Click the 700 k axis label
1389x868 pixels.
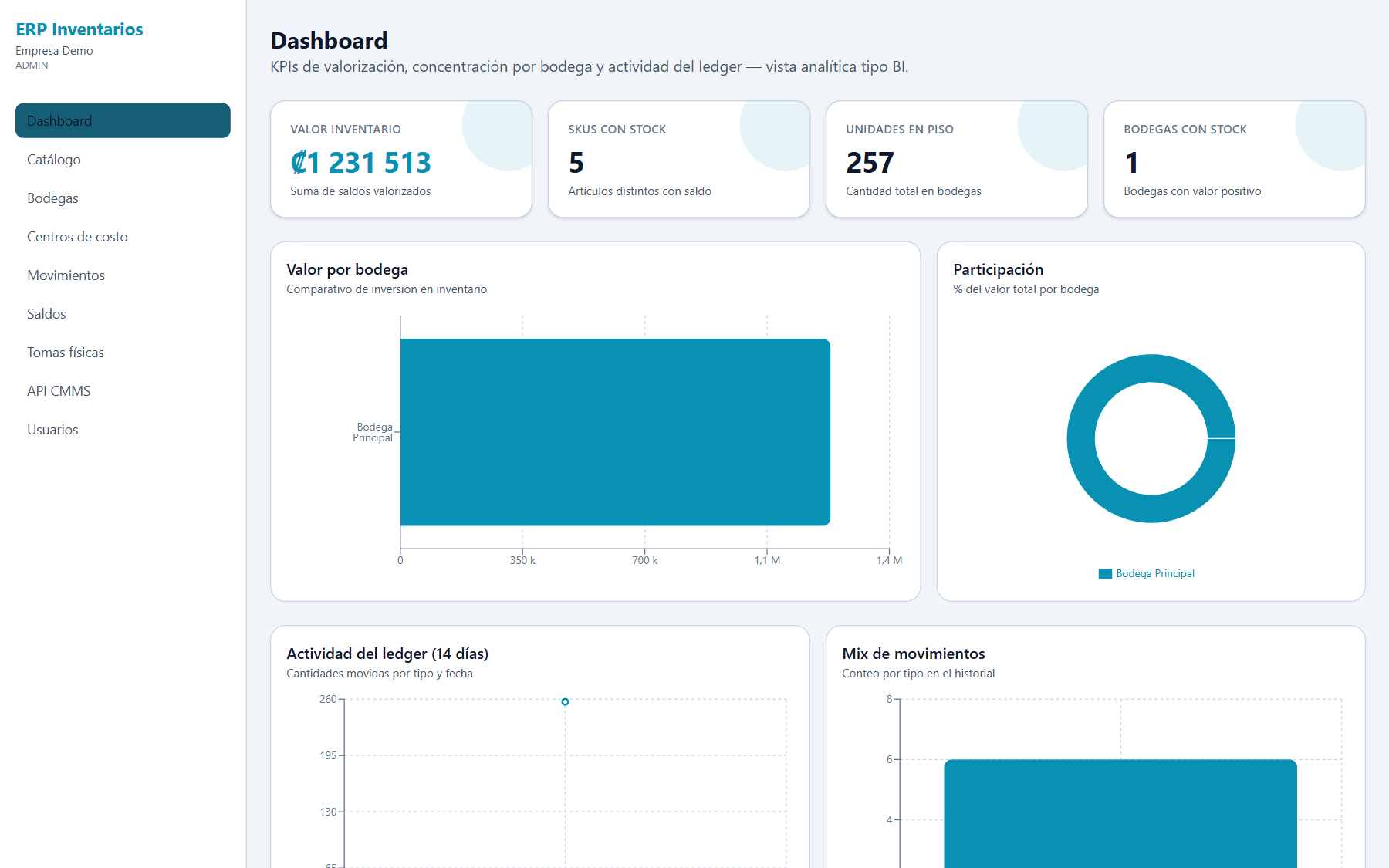tap(645, 560)
